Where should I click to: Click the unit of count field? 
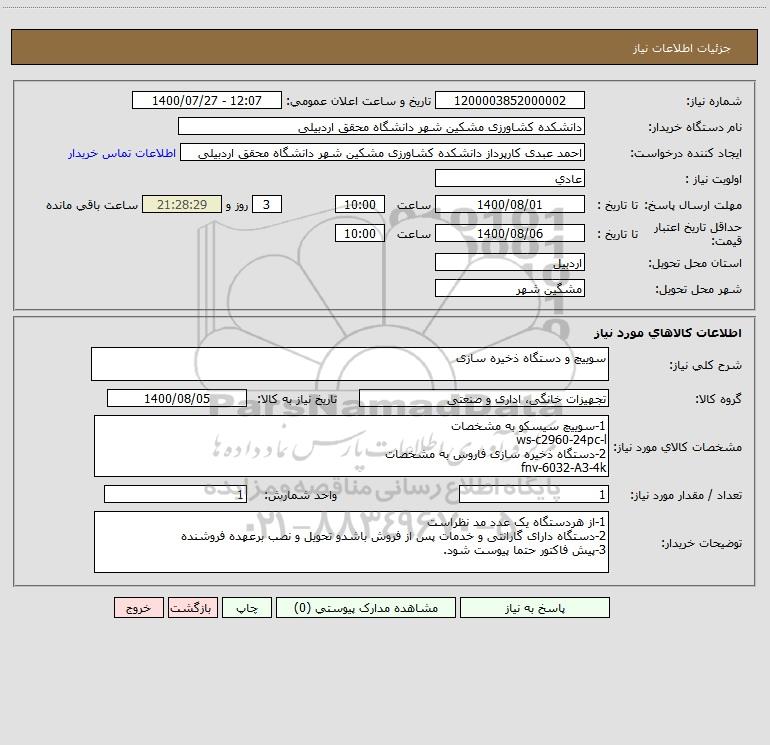175,495
